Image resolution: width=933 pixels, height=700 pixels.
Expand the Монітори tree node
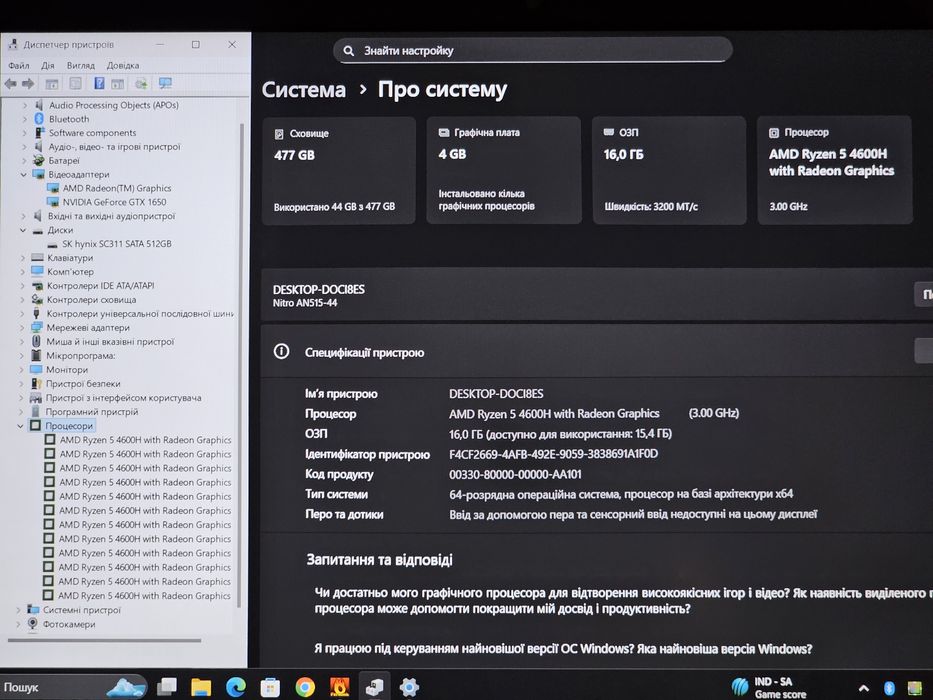click(x=21, y=370)
